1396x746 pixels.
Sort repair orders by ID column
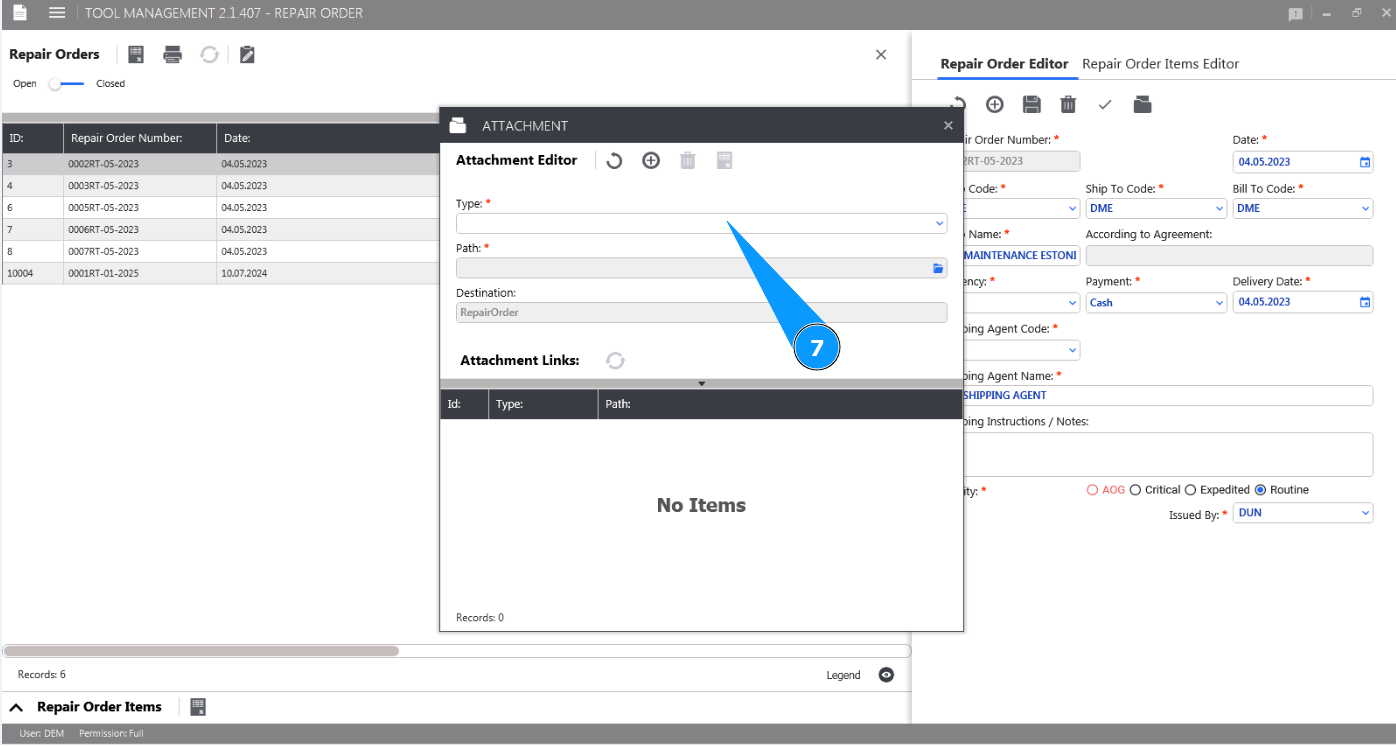click(x=33, y=138)
